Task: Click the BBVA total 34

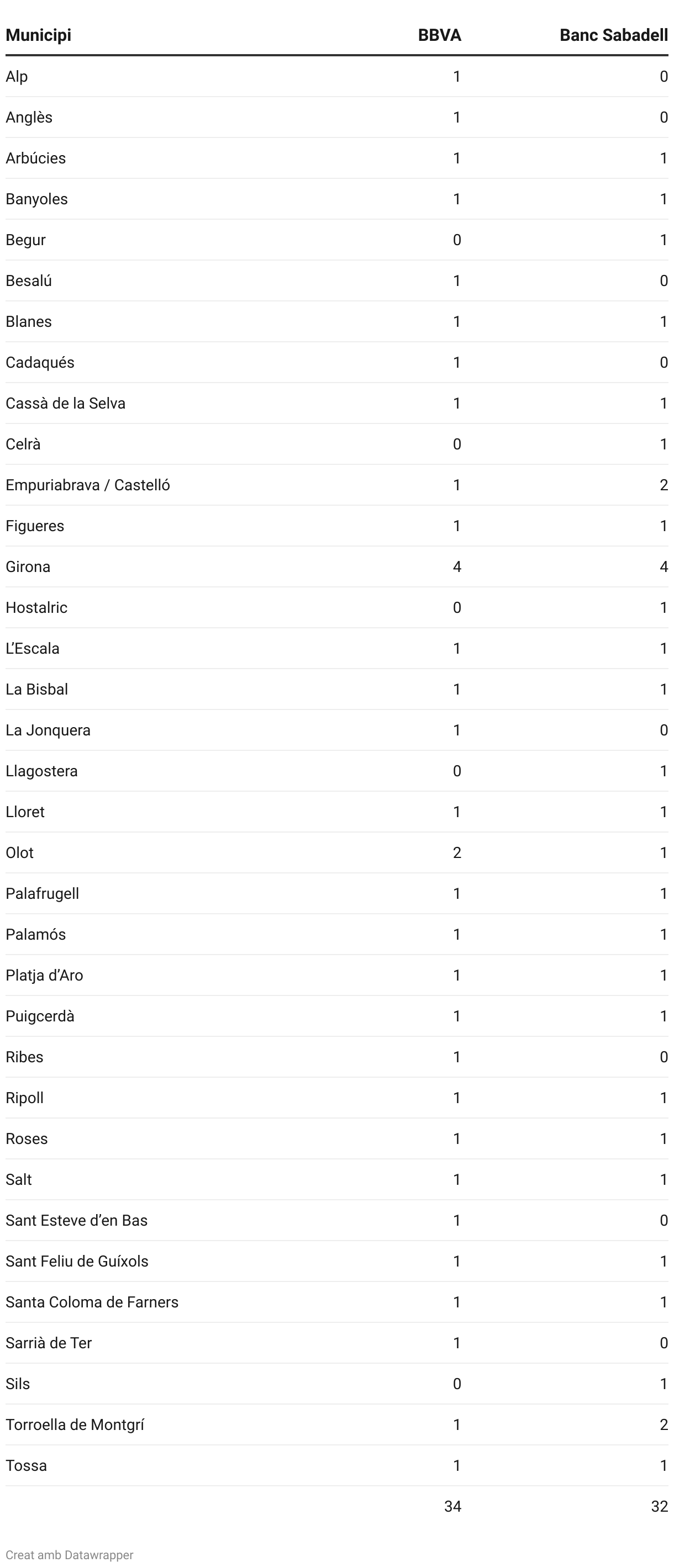Action: [x=452, y=1507]
